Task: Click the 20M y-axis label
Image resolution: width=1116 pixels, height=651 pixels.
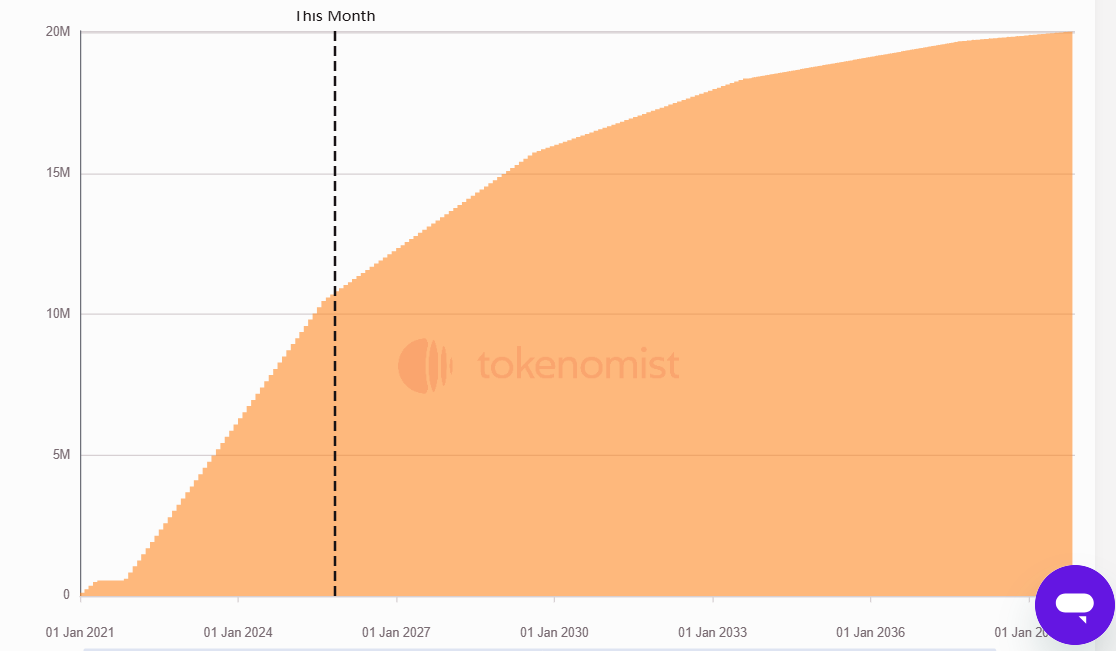Action: click(x=58, y=32)
